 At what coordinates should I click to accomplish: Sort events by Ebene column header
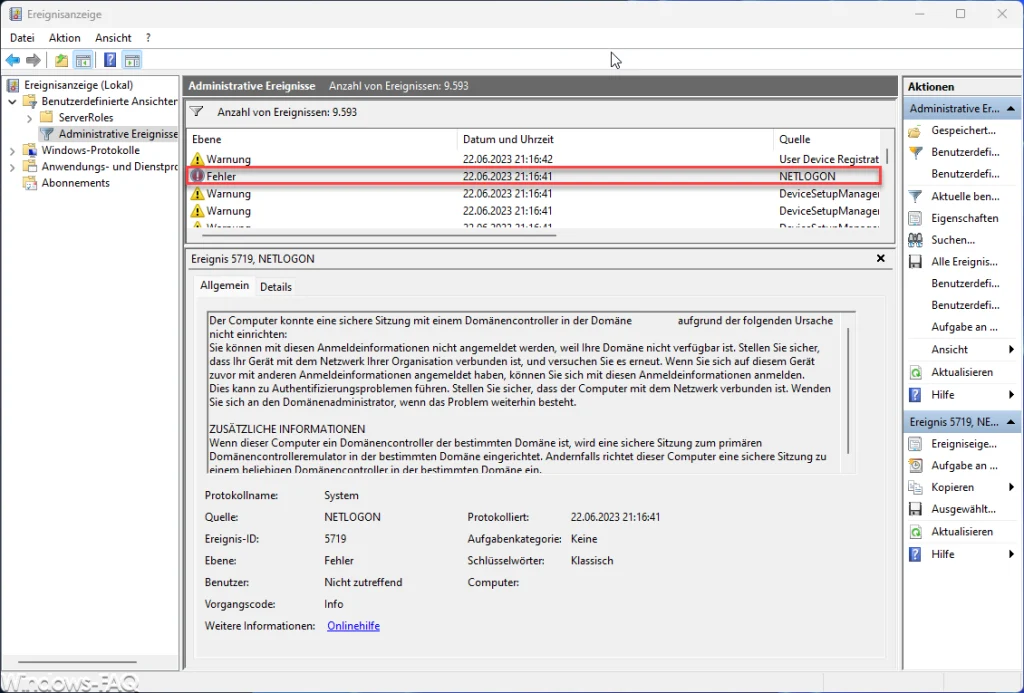tap(323, 139)
